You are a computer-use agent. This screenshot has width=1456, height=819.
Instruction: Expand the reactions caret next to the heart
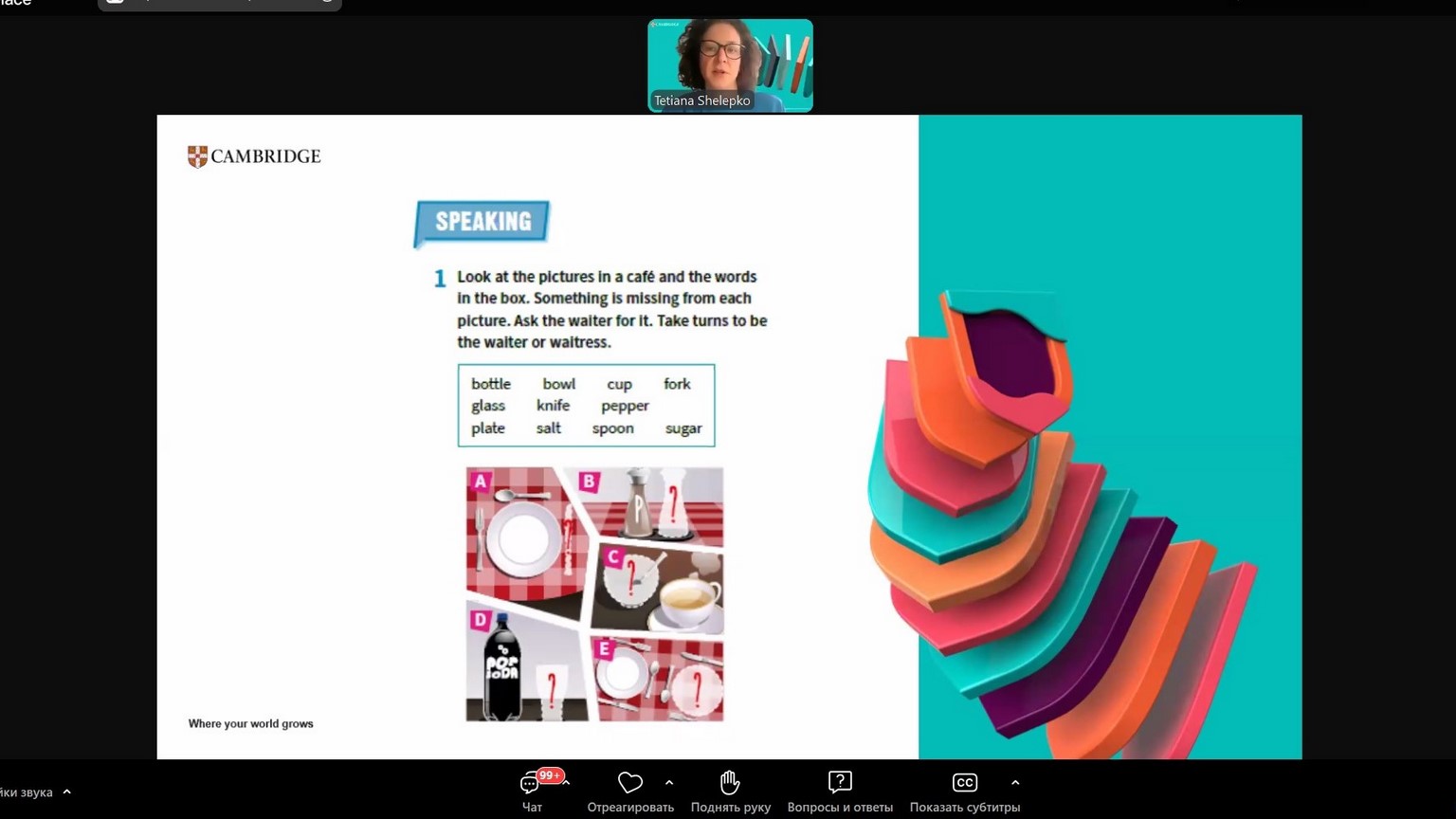669,783
